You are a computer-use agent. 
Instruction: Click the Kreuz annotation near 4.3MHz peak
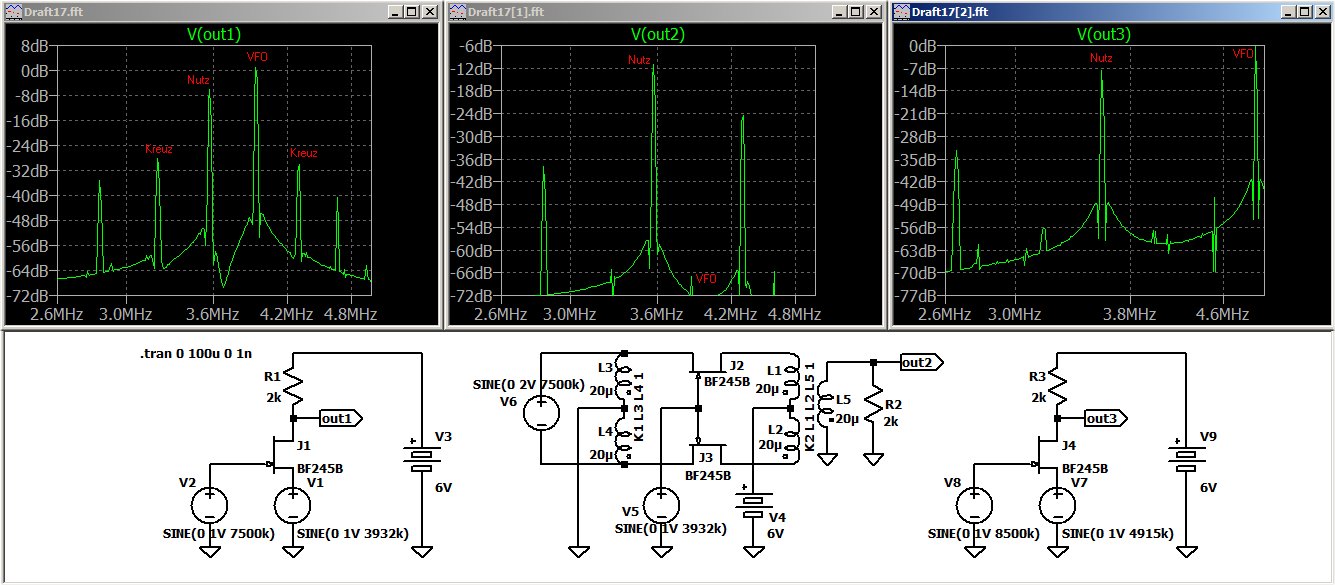[x=303, y=153]
